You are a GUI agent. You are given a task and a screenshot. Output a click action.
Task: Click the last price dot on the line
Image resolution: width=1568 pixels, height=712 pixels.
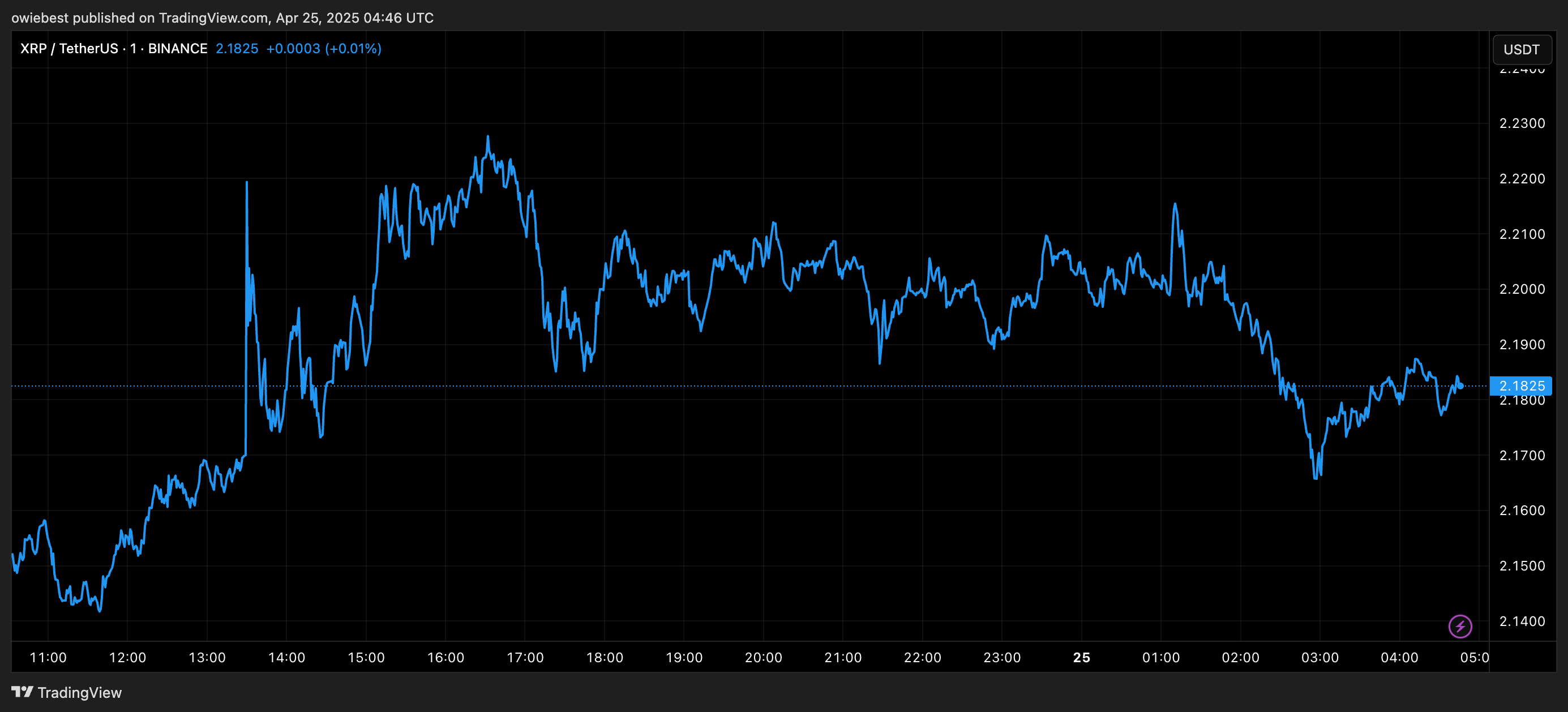click(x=1460, y=386)
